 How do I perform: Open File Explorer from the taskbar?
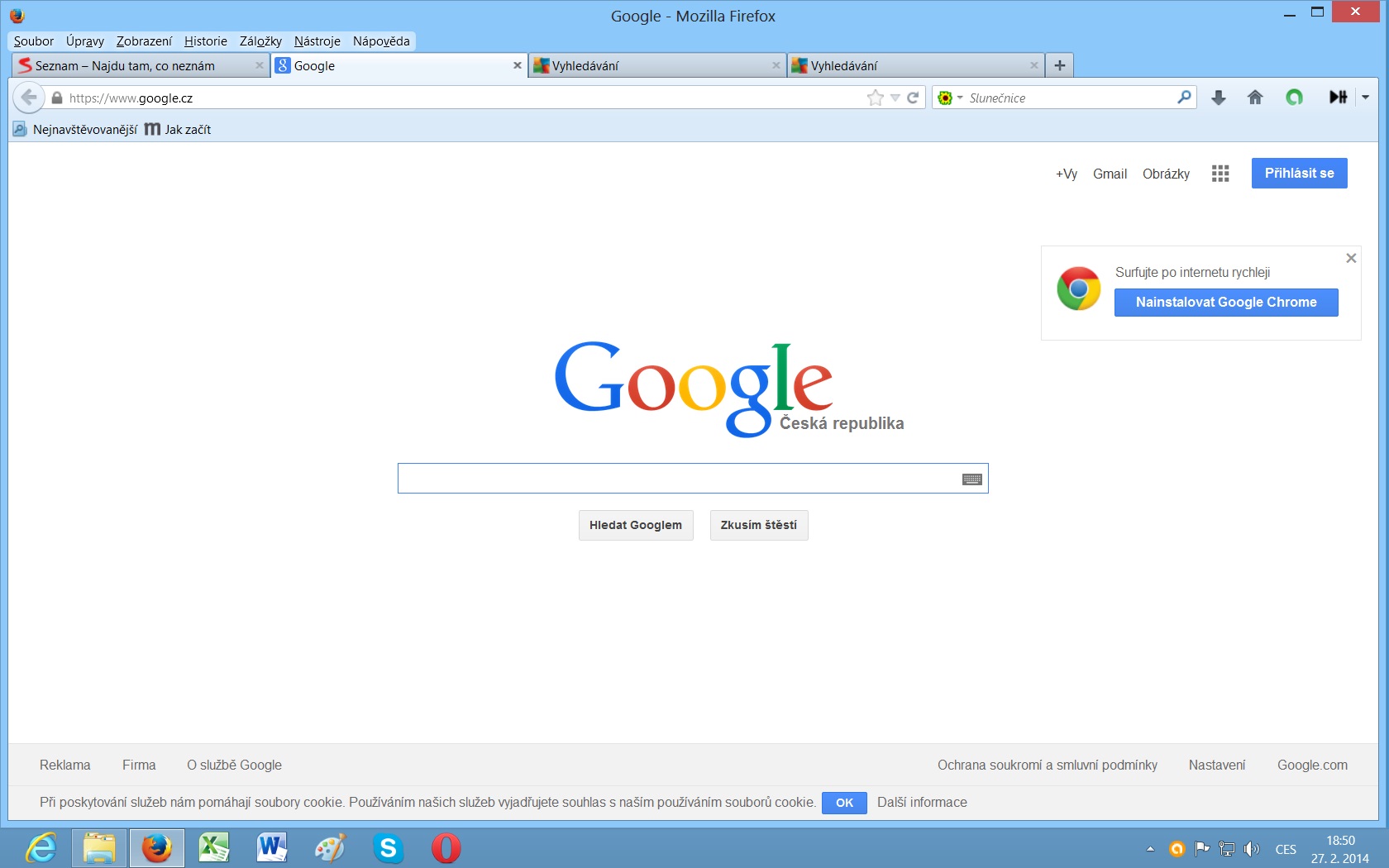click(x=99, y=848)
